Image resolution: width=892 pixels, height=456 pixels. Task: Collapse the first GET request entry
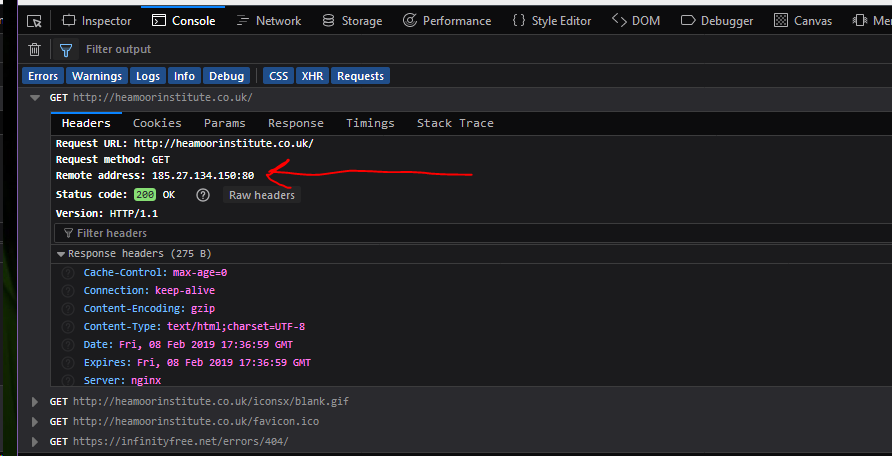tap(35, 98)
